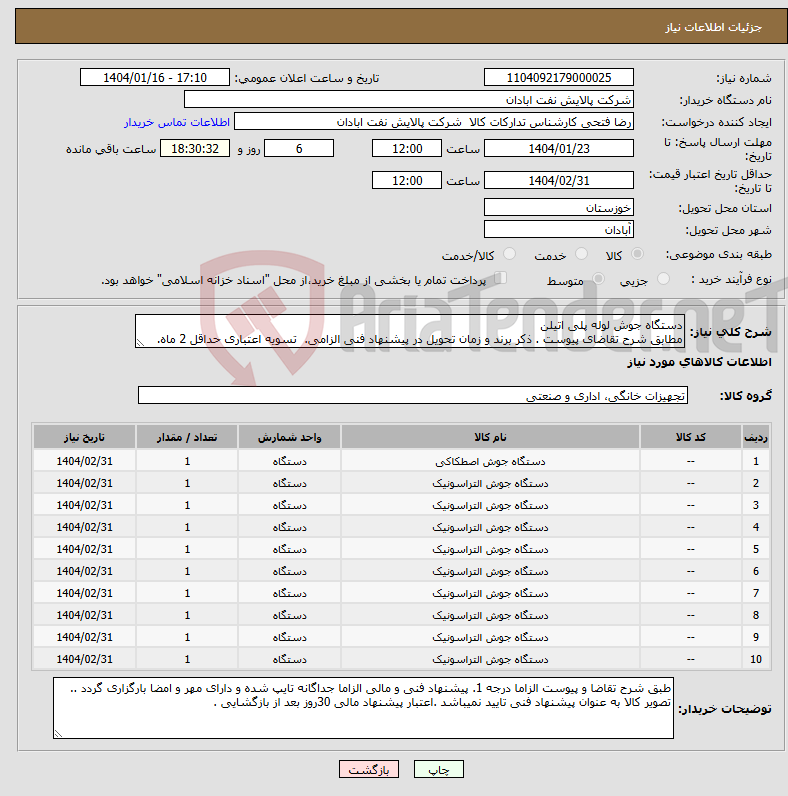Click the نام کالا column header
This screenshot has width=788, height=796.
(490, 437)
